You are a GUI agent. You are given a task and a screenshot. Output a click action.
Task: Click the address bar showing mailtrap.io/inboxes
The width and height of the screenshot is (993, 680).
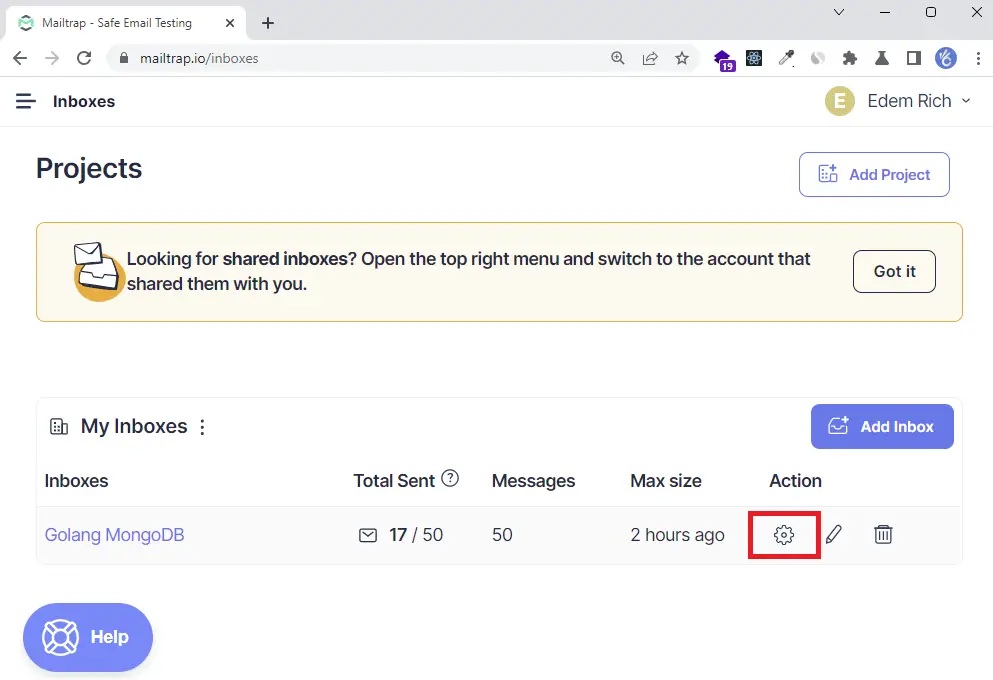tap(200, 58)
